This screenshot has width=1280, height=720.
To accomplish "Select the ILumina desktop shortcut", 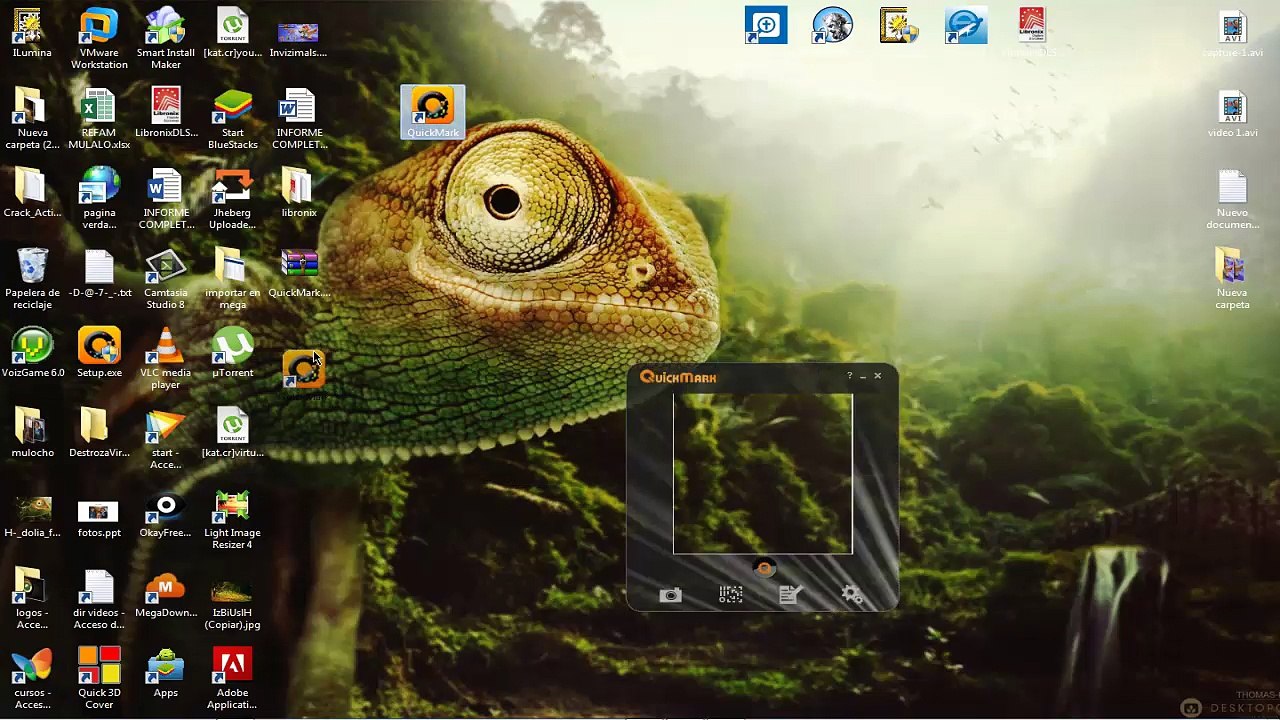I will coord(32,32).
